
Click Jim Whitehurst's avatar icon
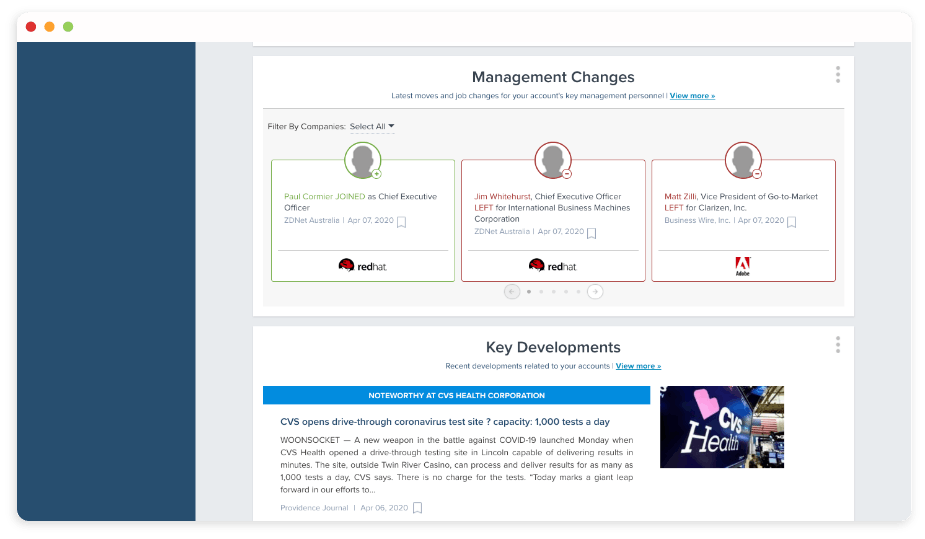553,160
